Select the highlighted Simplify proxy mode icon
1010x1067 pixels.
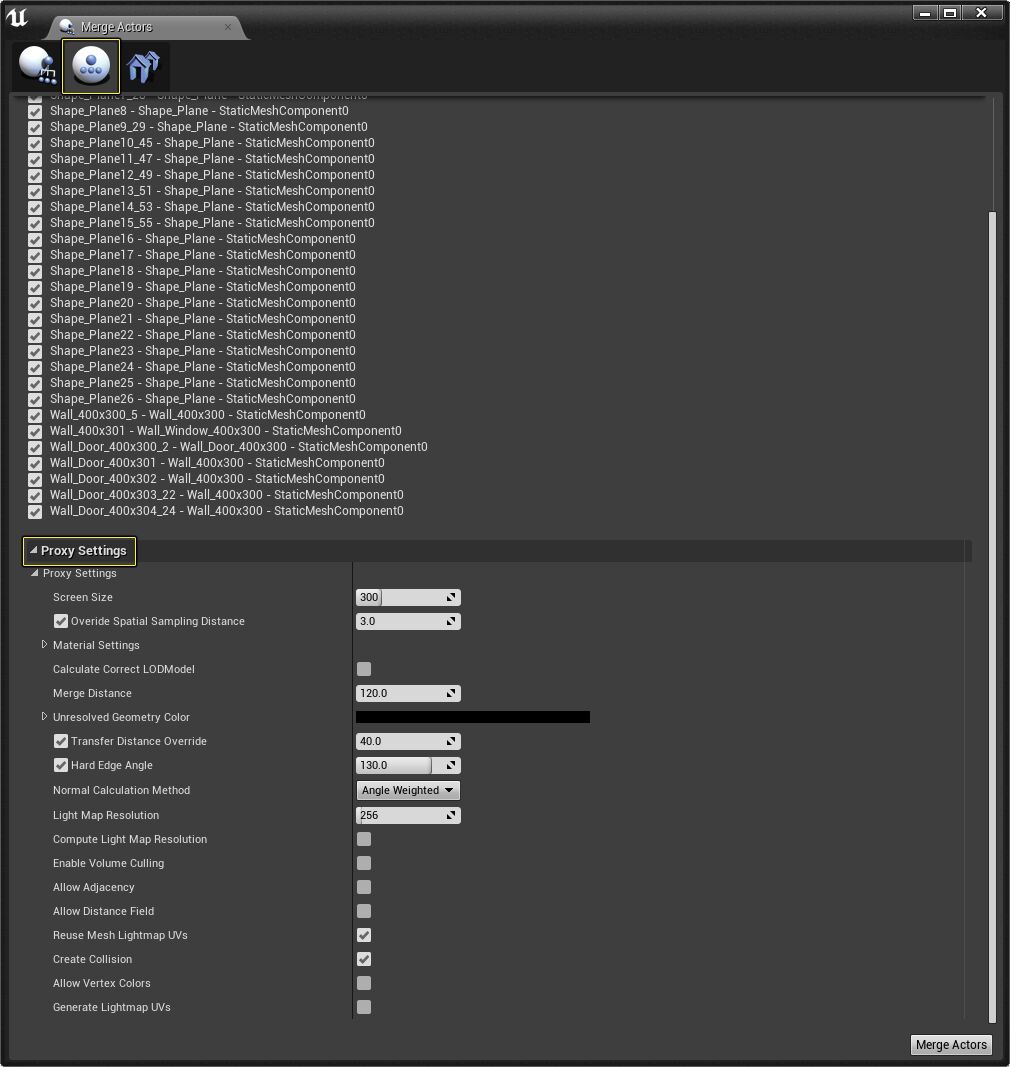click(90, 65)
